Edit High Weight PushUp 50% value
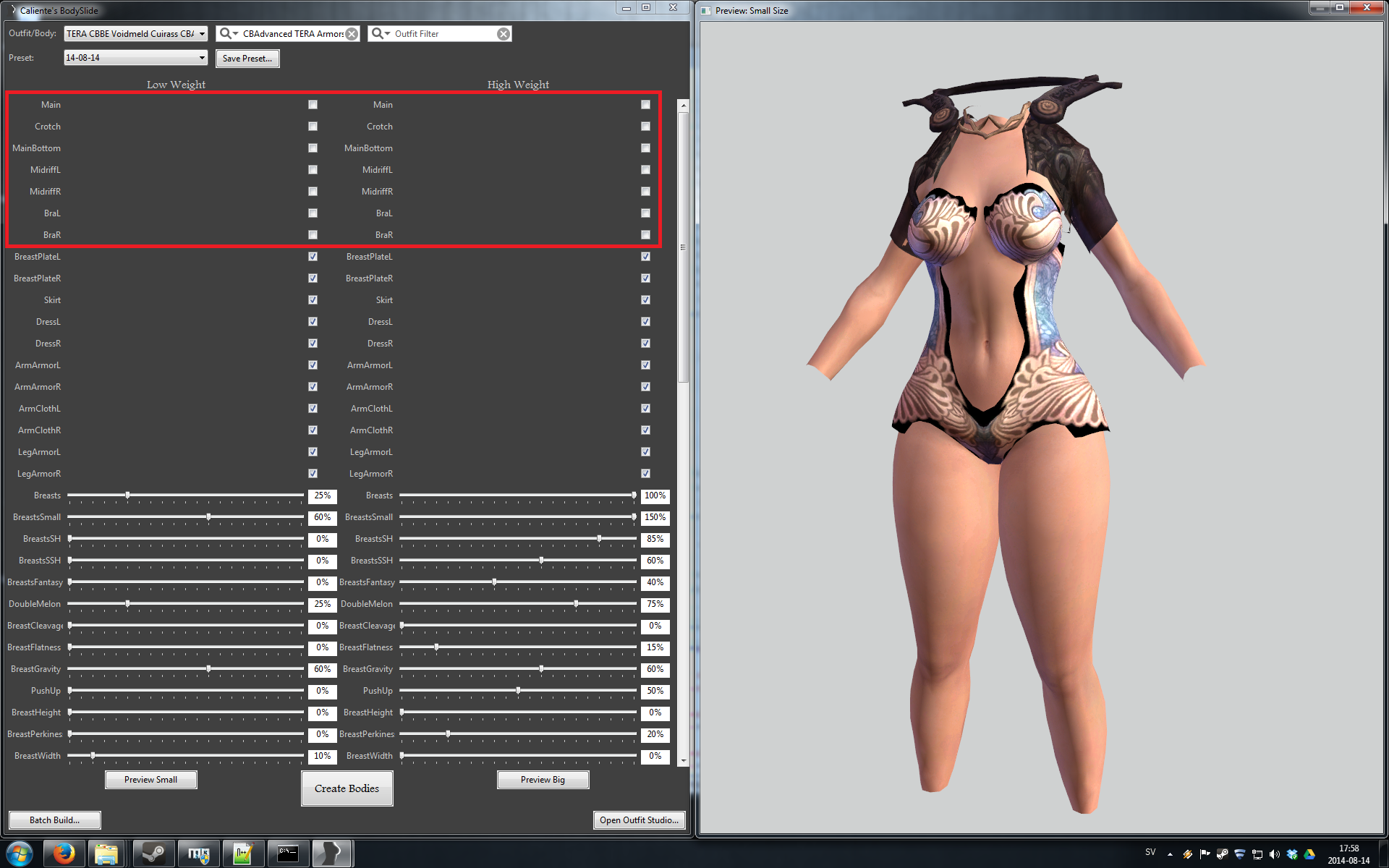Screen dimensions: 1389x868 (x=655, y=692)
